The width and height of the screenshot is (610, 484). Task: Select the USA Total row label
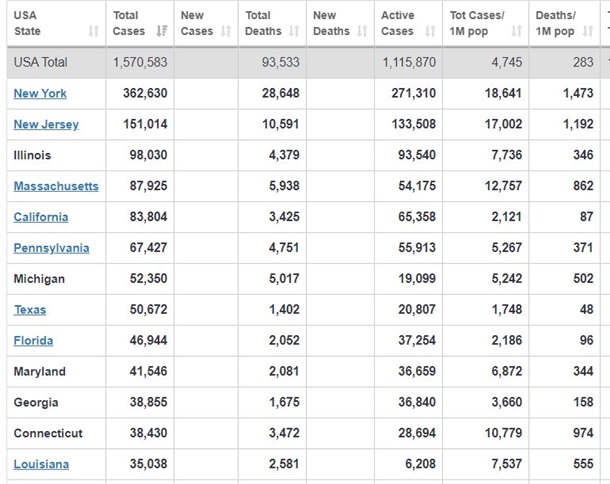(41, 62)
